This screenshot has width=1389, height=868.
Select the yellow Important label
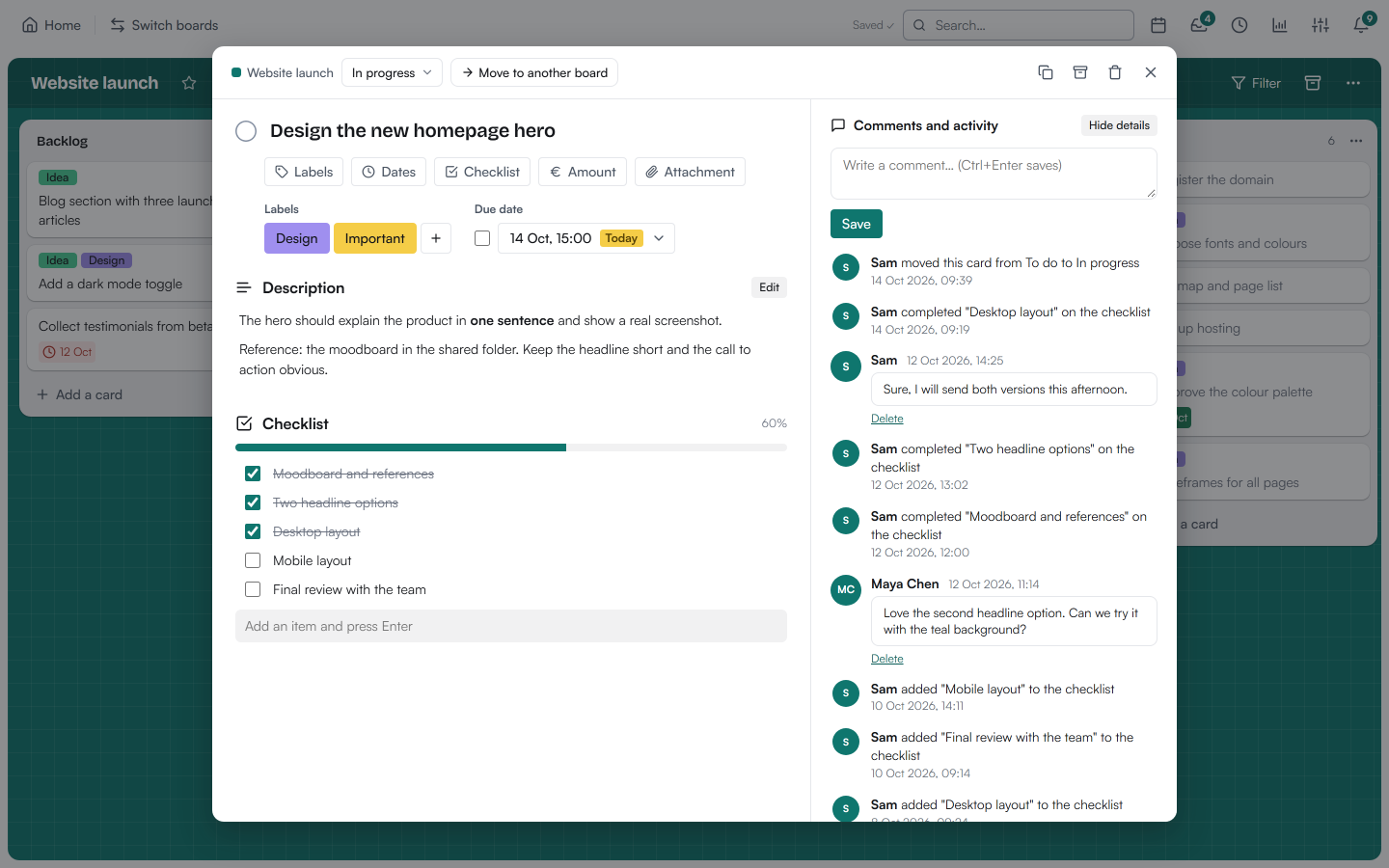375,238
